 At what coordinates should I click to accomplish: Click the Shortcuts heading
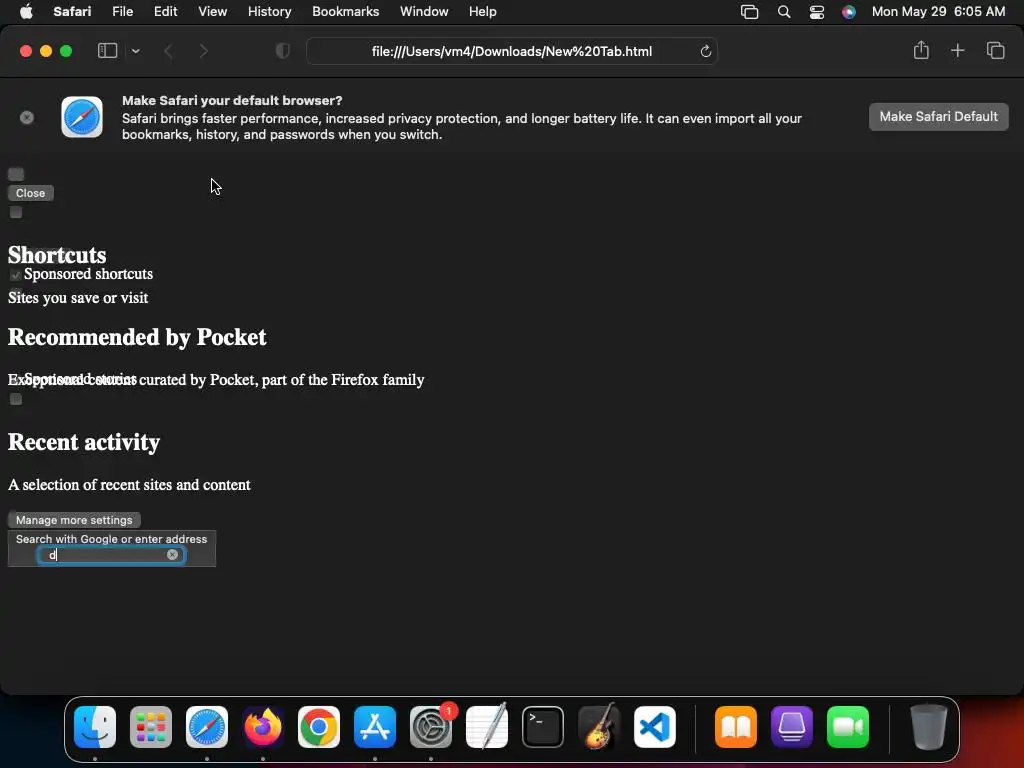click(57, 255)
